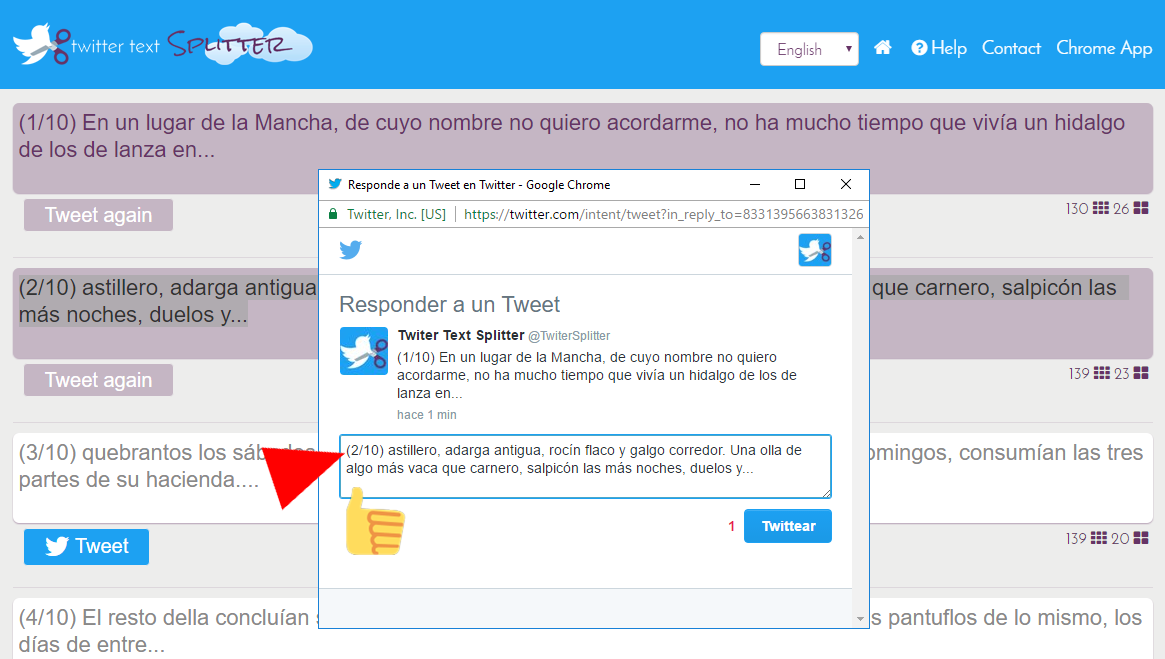Click the @TwiterSplitter handle
This screenshot has height=659, width=1165.
tap(569, 336)
